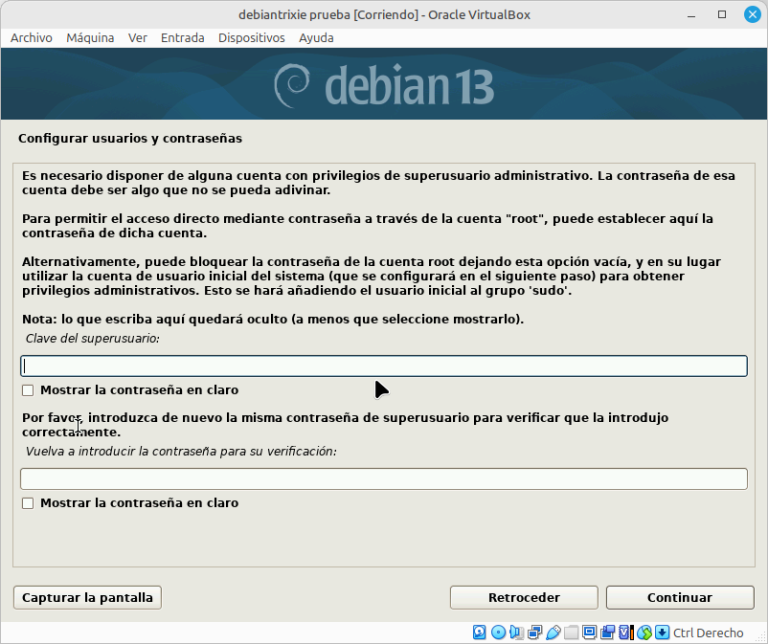The image size is (768, 644).
Task: Open the Archivo menu
Action: click(x=31, y=38)
